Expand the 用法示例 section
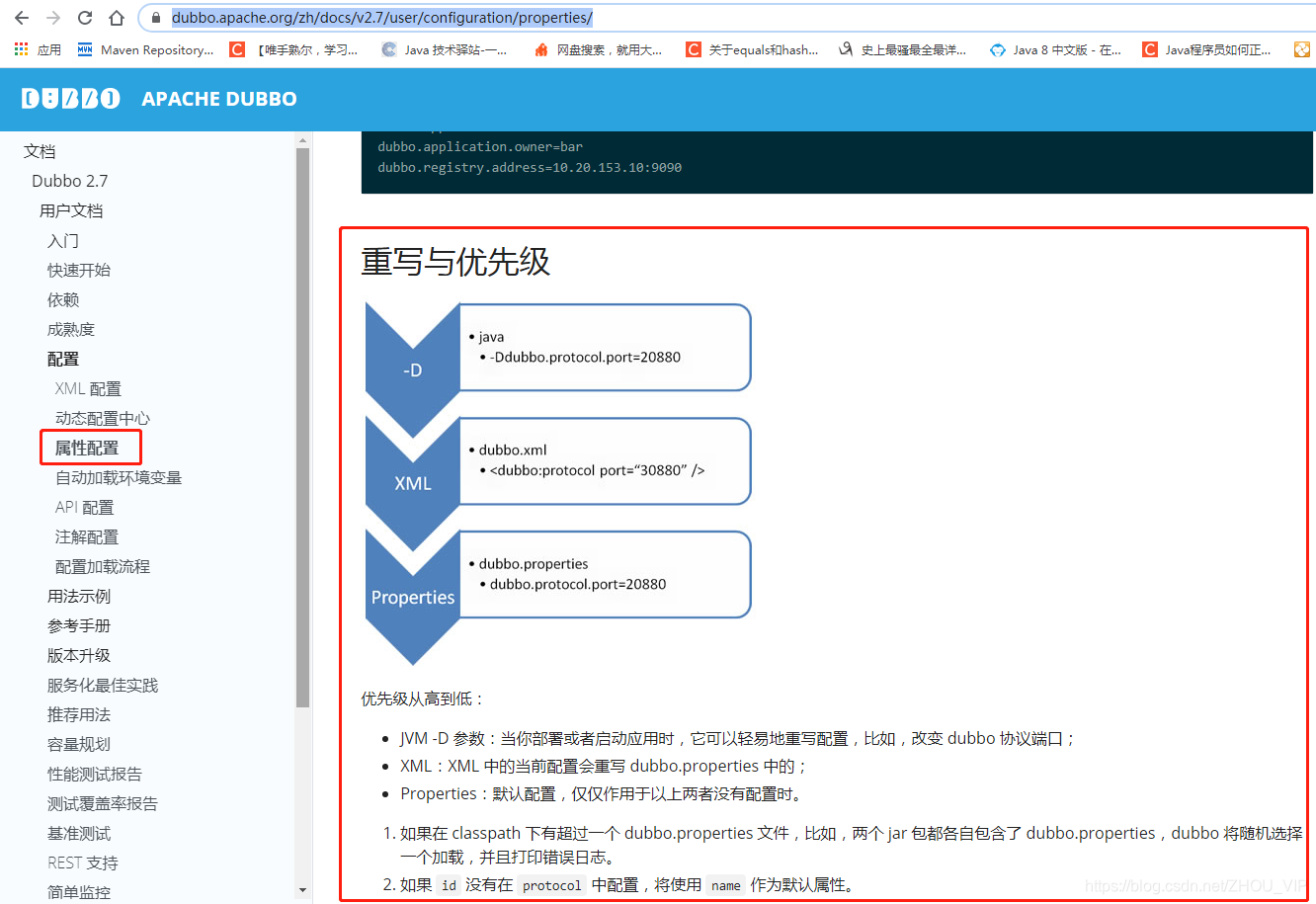Image resolution: width=1316 pixels, height=904 pixels. click(79, 596)
